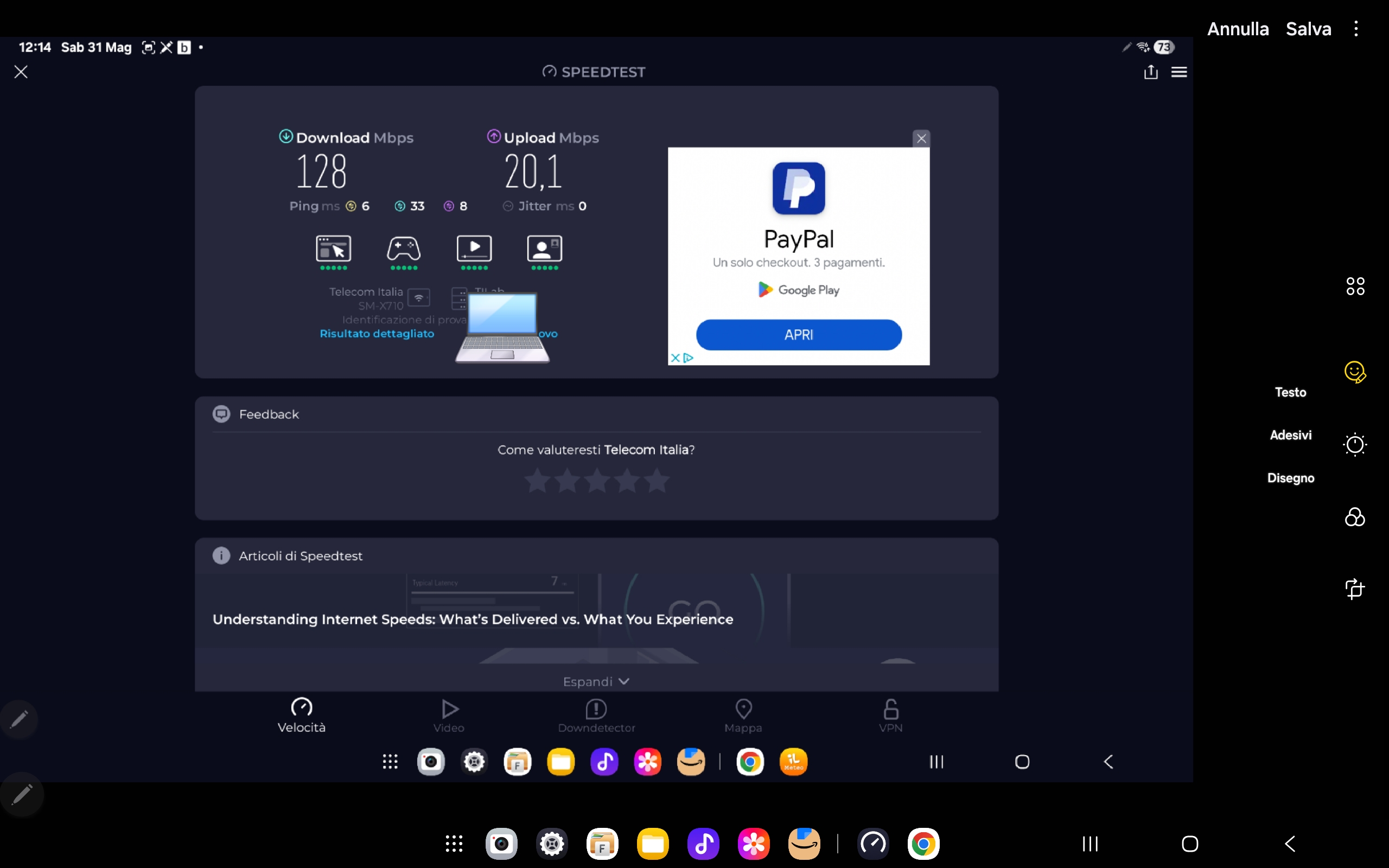Click the battery 73 indicator in status bar
The height and width of the screenshot is (868, 1389).
pos(1164,47)
